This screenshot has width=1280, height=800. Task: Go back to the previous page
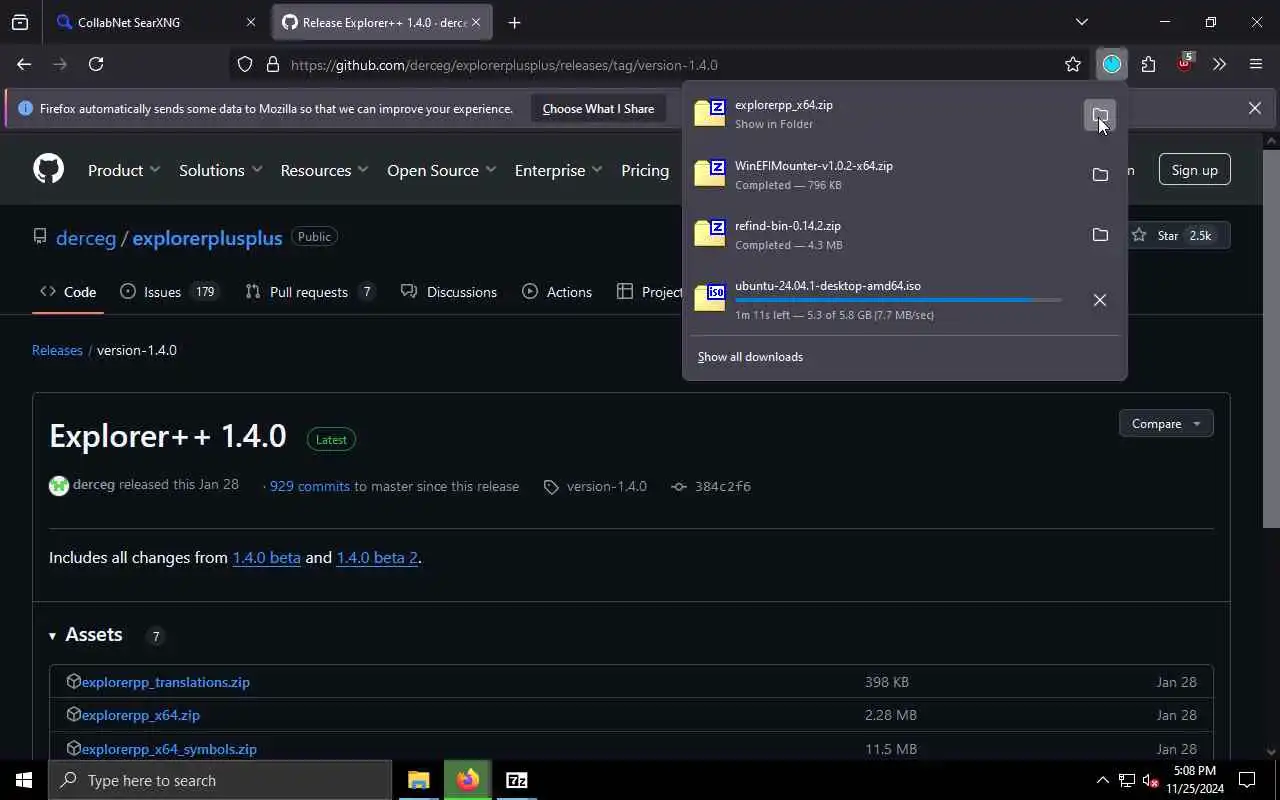pyautogui.click(x=24, y=64)
